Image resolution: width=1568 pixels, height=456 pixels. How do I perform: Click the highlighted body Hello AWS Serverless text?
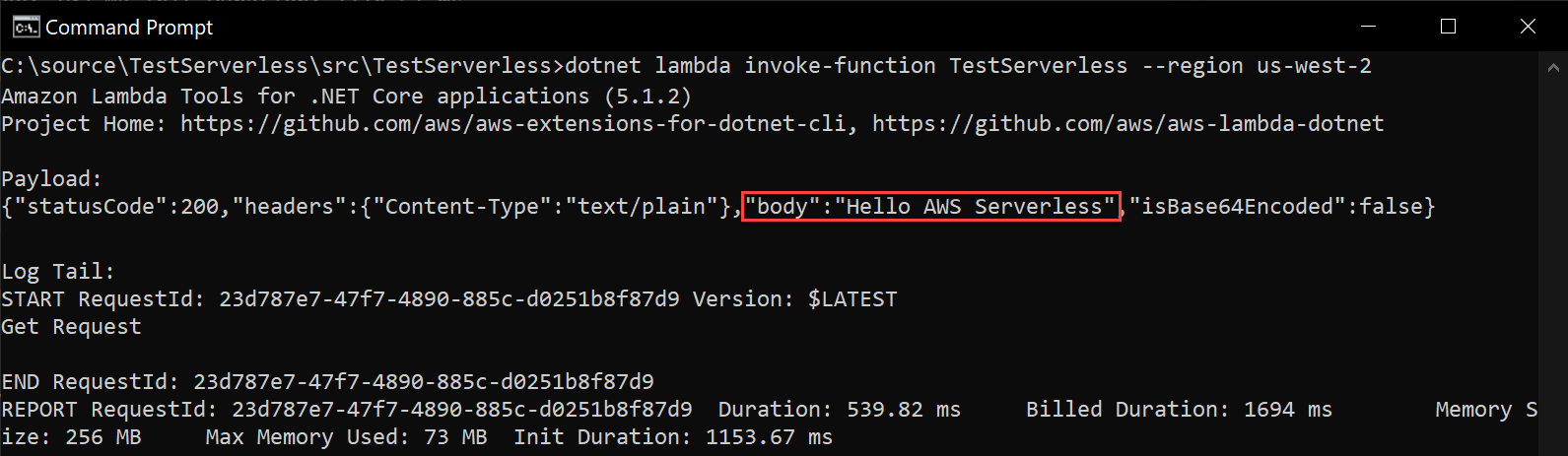pyautogui.click(x=930, y=207)
